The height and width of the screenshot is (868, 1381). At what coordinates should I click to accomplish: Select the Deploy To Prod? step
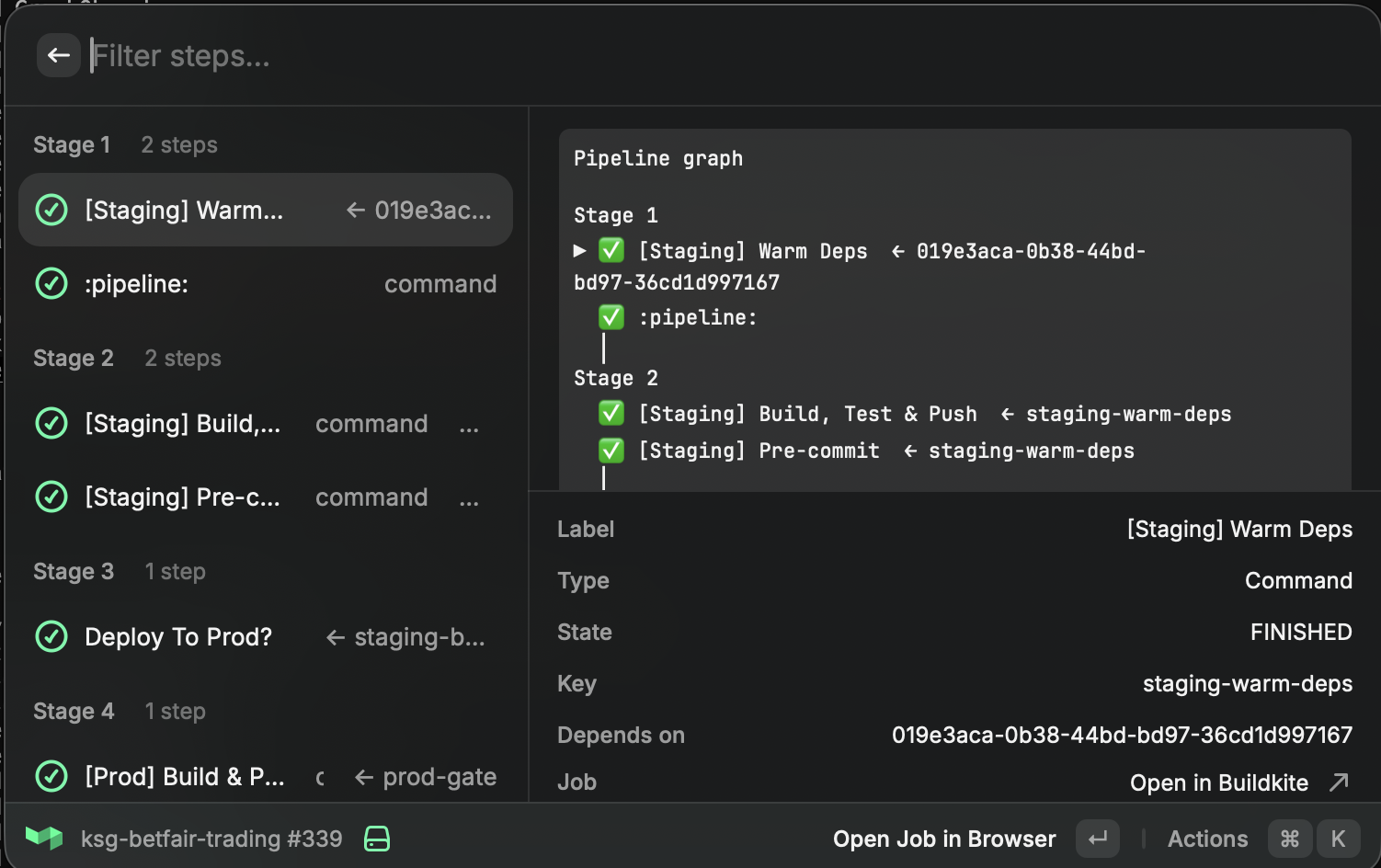coord(266,636)
